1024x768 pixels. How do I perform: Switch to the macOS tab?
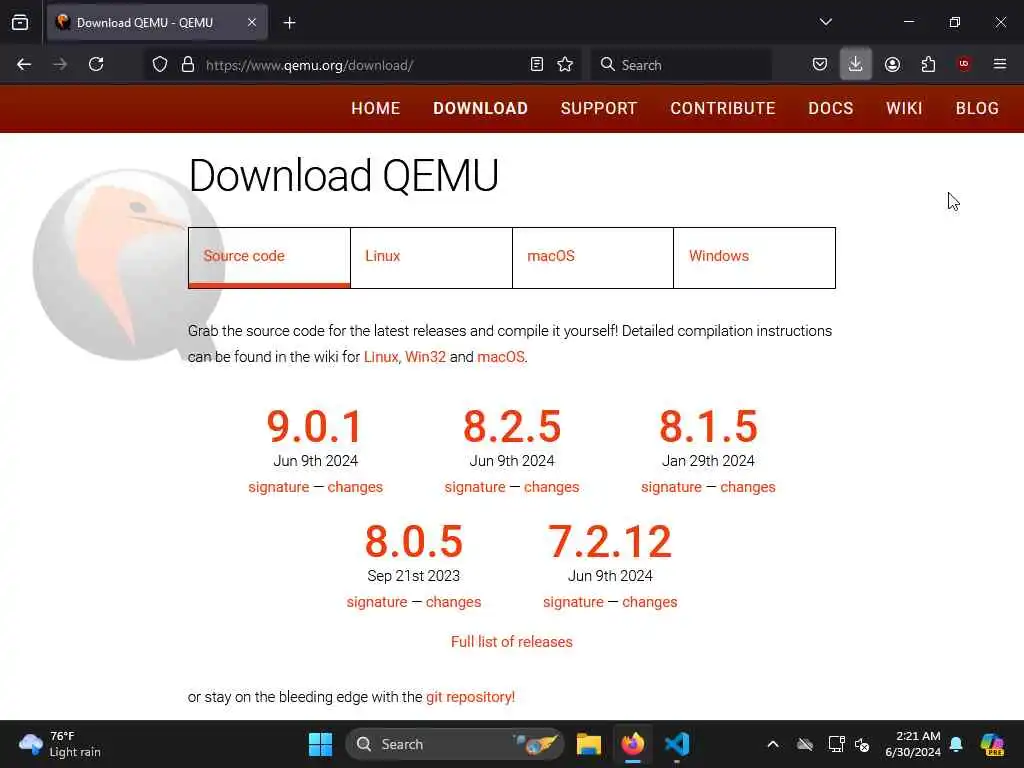(593, 257)
